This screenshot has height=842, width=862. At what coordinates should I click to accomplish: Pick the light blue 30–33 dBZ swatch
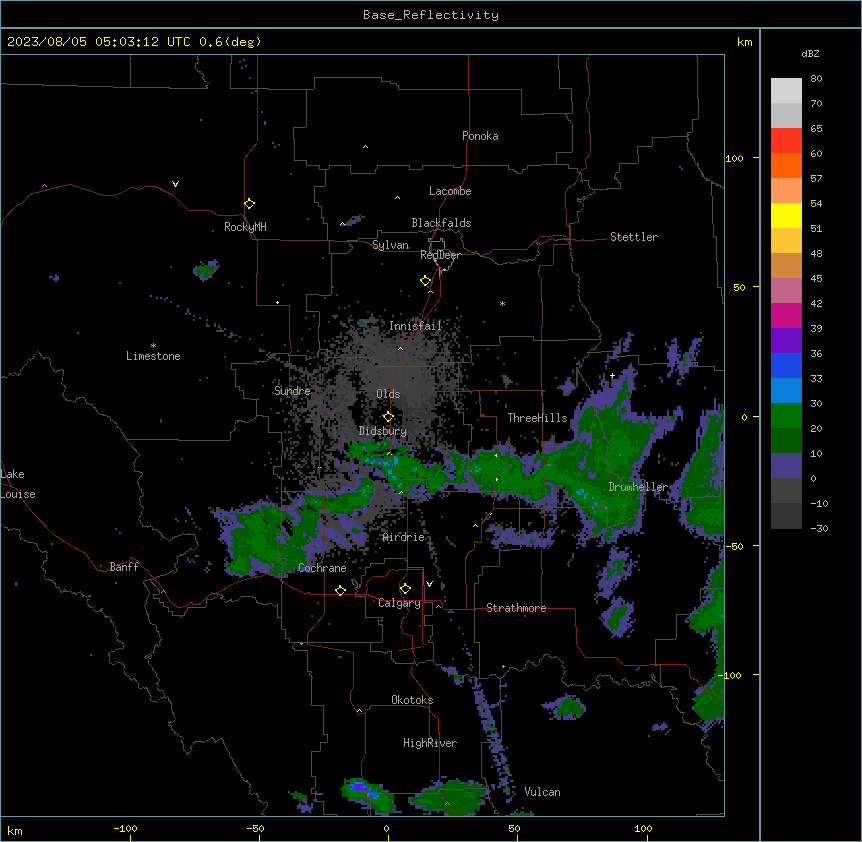(786, 390)
